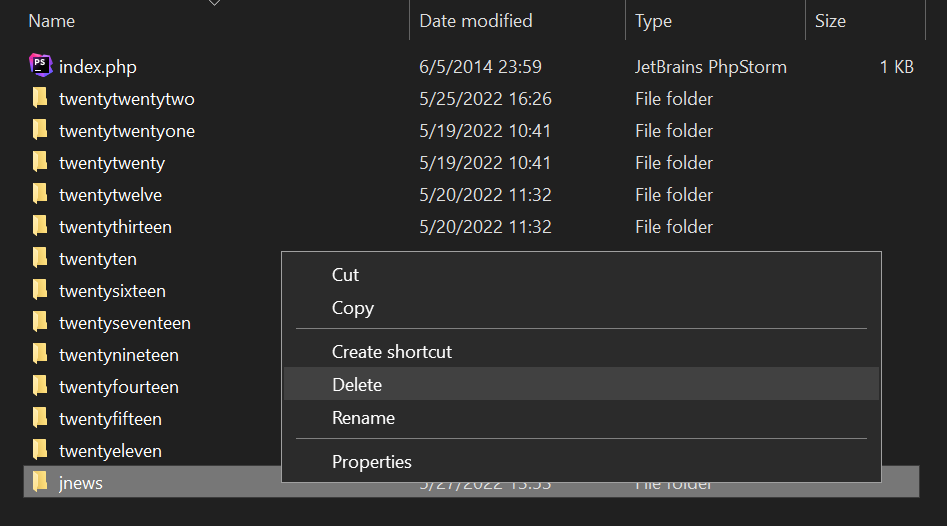Viewport: 947px width, 526px height.
Task: Select Copy from the context menu
Action: click(x=352, y=308)
